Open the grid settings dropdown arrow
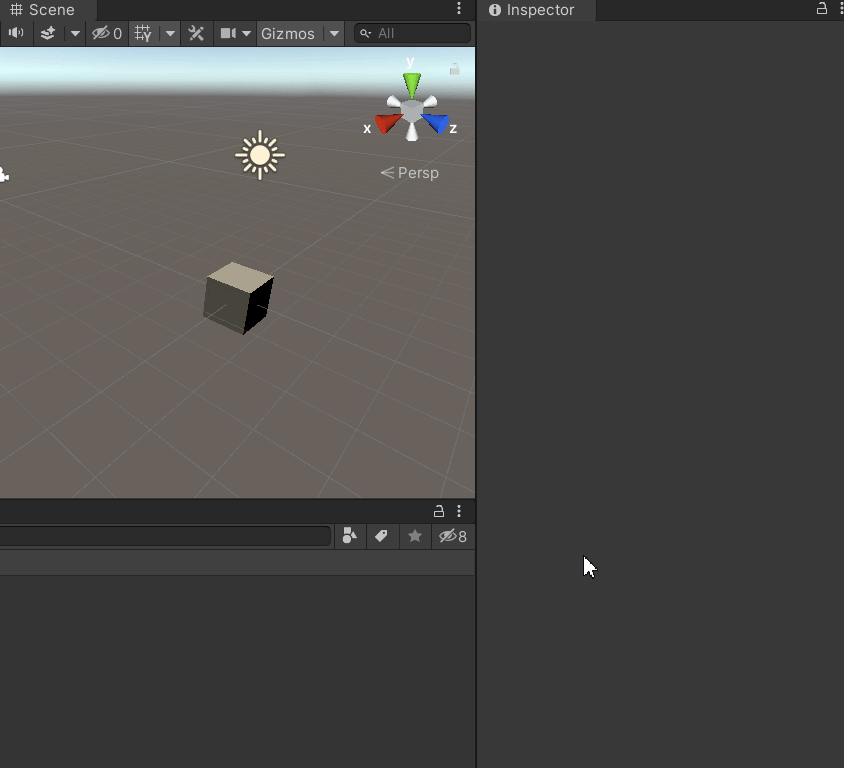The image size is (844, 768). [x=170, y=33]
